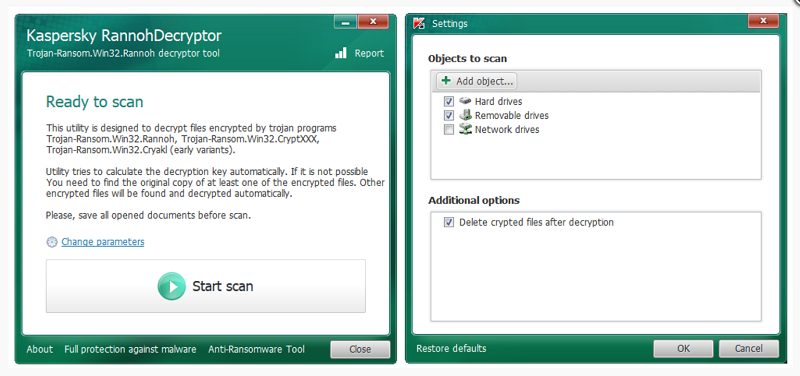800x376 pixels.
Task: Click the Start scan play icon
Action: [x=171, y=286]
